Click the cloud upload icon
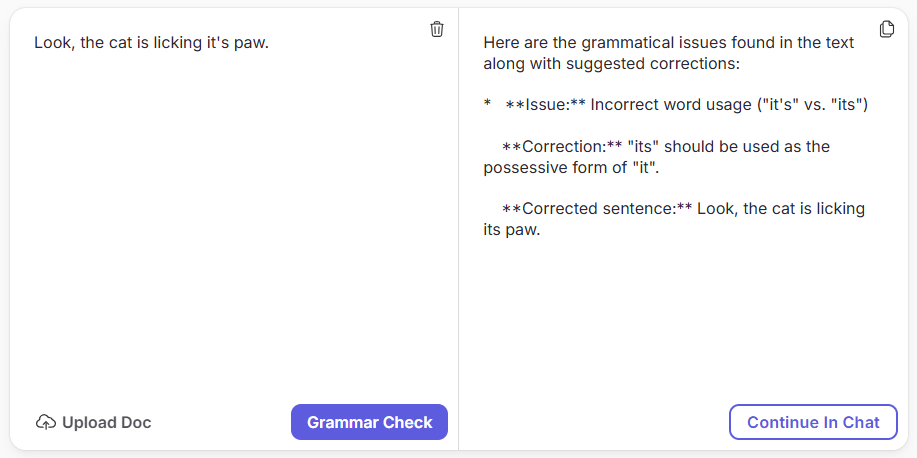Viewport: 917px width, 458px height. [x=46, y=422]
